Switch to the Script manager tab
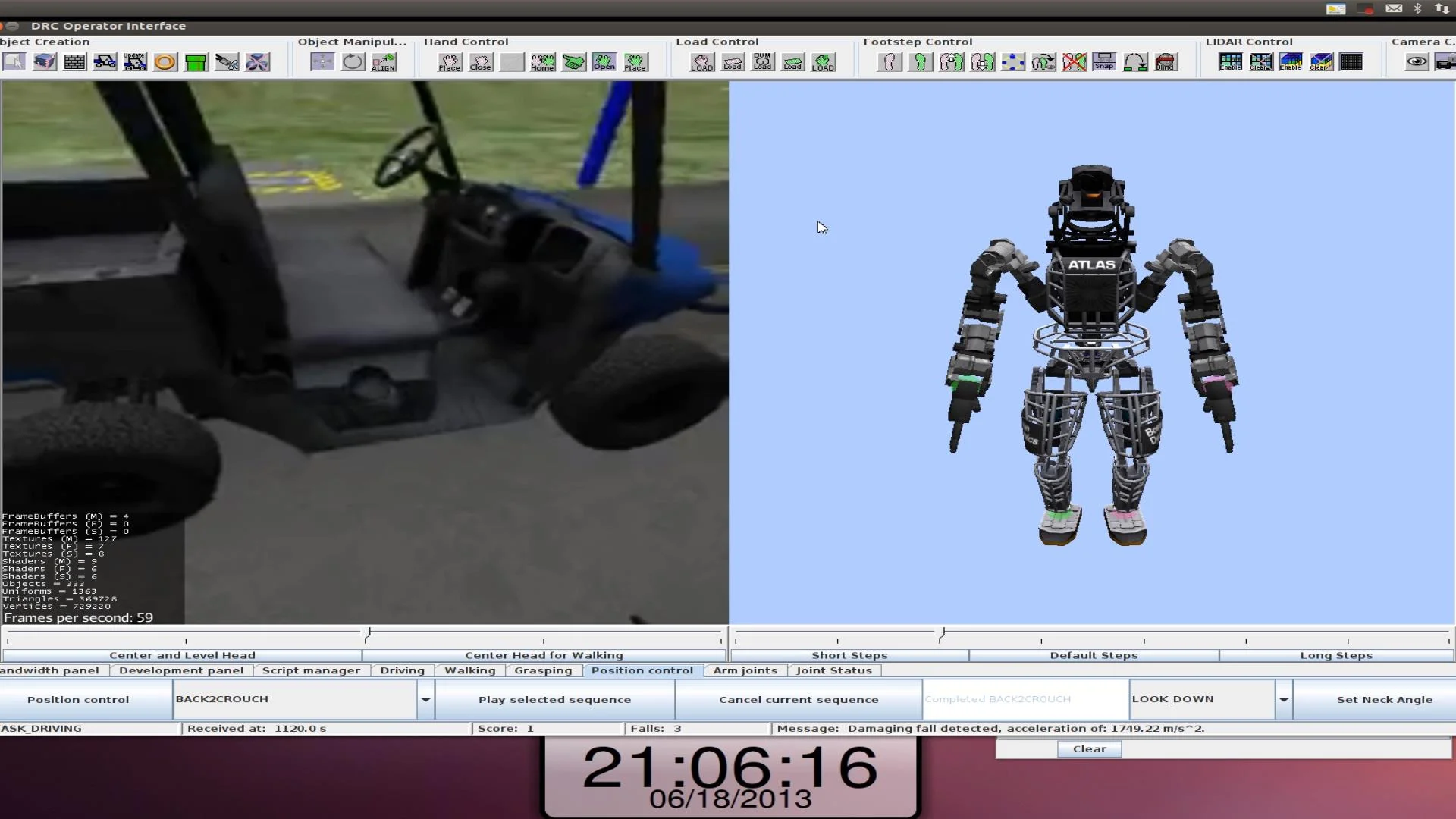 click(311, 670)
